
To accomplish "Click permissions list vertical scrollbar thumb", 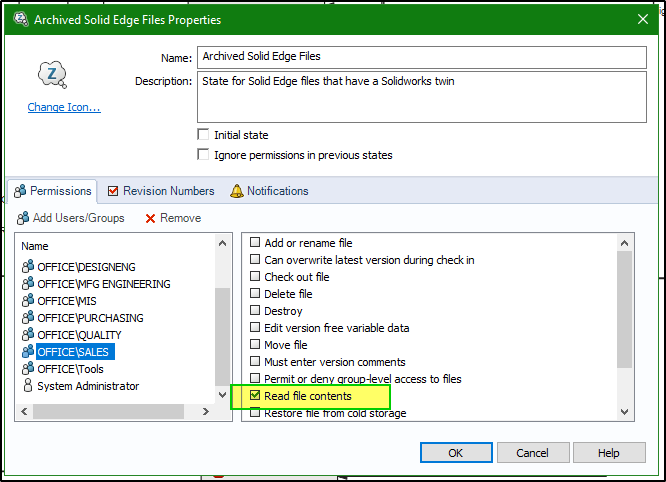I will point(624,310).
